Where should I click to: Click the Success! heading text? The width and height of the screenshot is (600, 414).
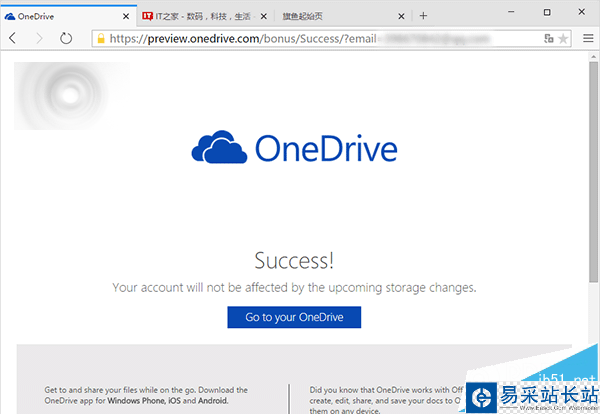click(x=294, y=261)
